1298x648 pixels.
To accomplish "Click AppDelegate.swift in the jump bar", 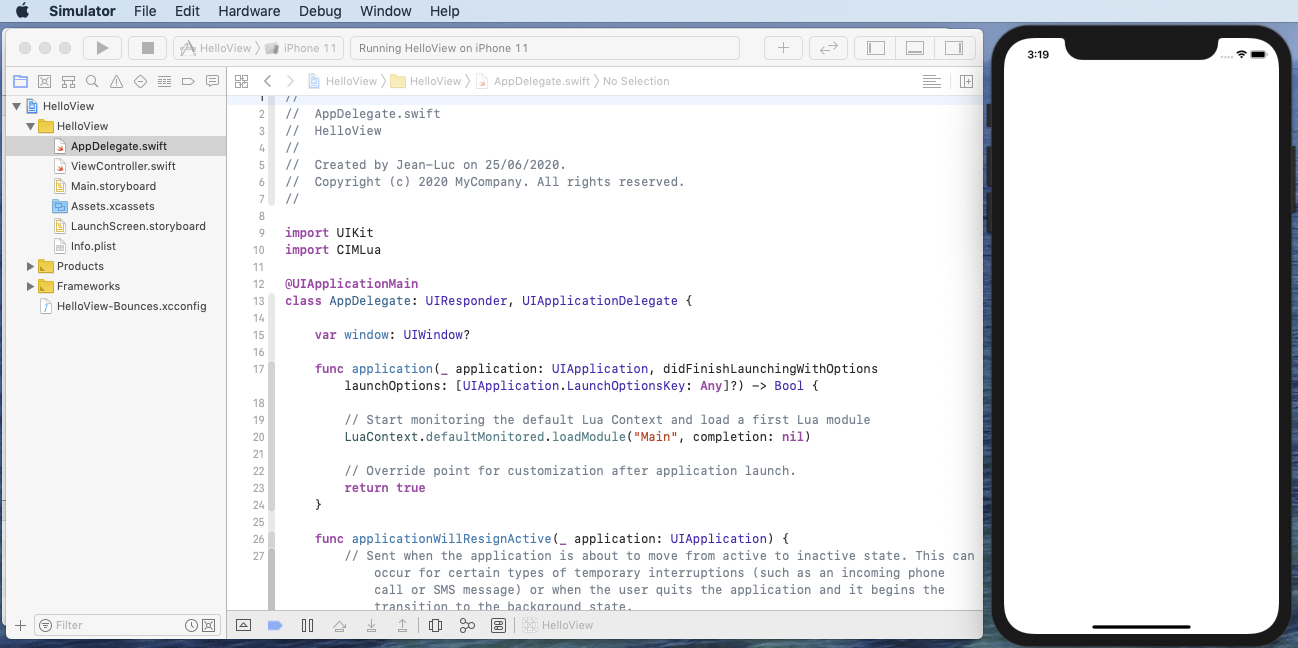I will (x=533, y=81).
